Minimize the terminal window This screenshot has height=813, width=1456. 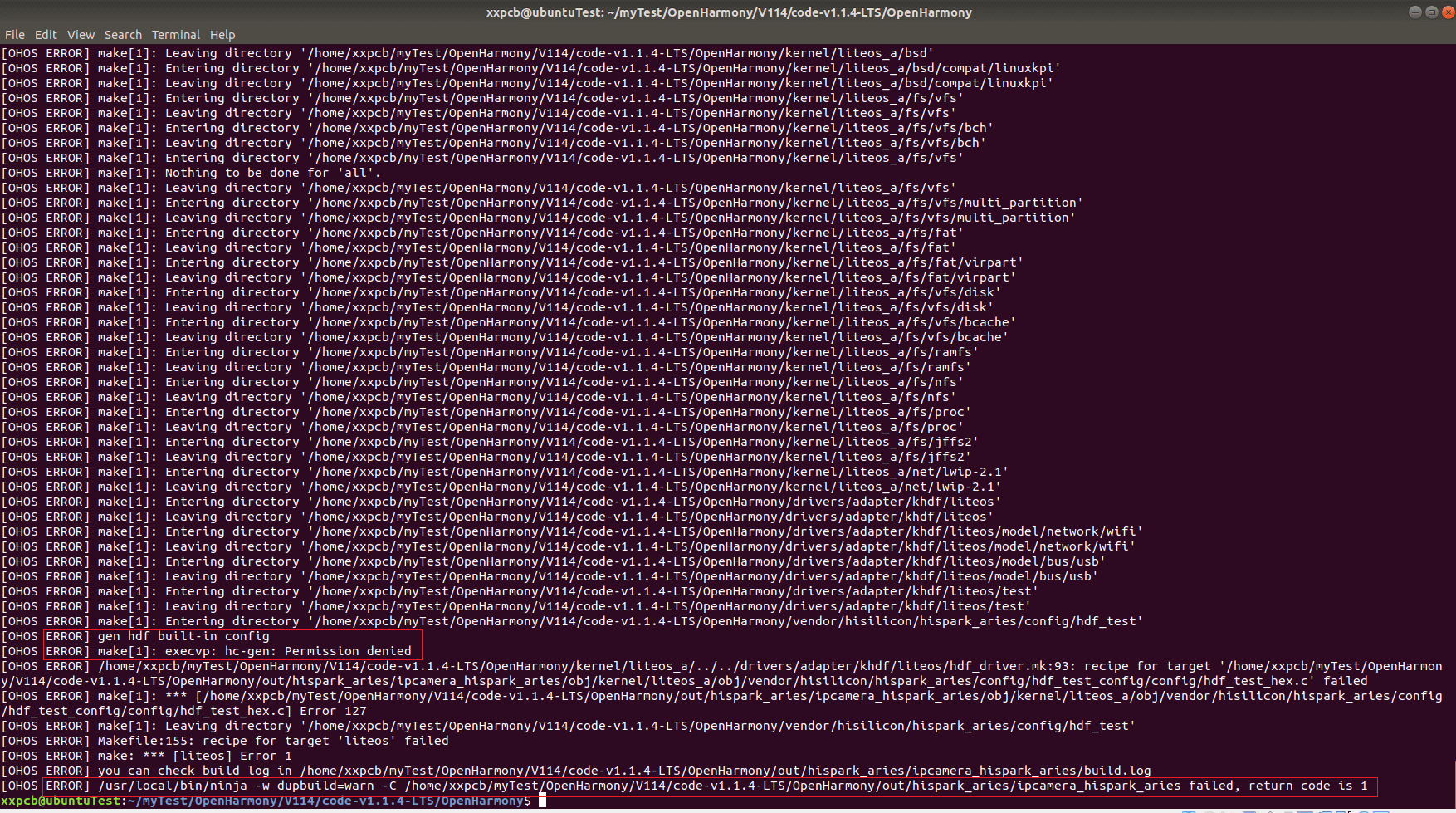[x=1414, y=12]
